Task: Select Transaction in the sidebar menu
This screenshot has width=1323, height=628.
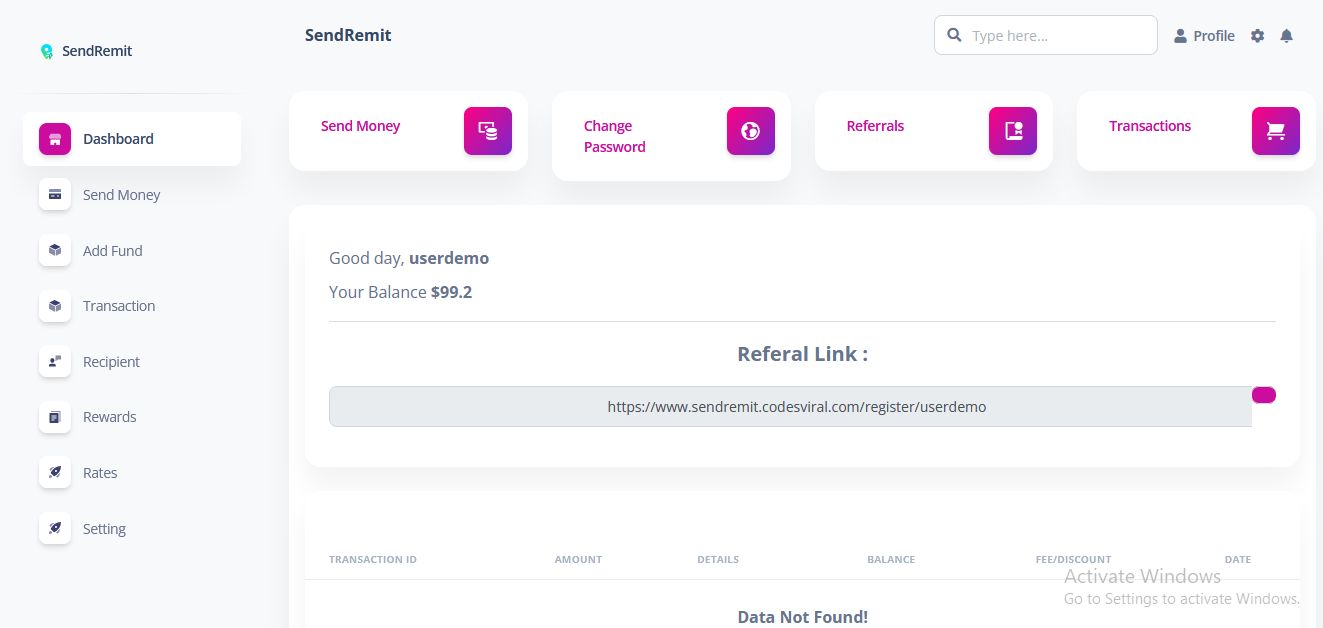Action: (132, 306)
